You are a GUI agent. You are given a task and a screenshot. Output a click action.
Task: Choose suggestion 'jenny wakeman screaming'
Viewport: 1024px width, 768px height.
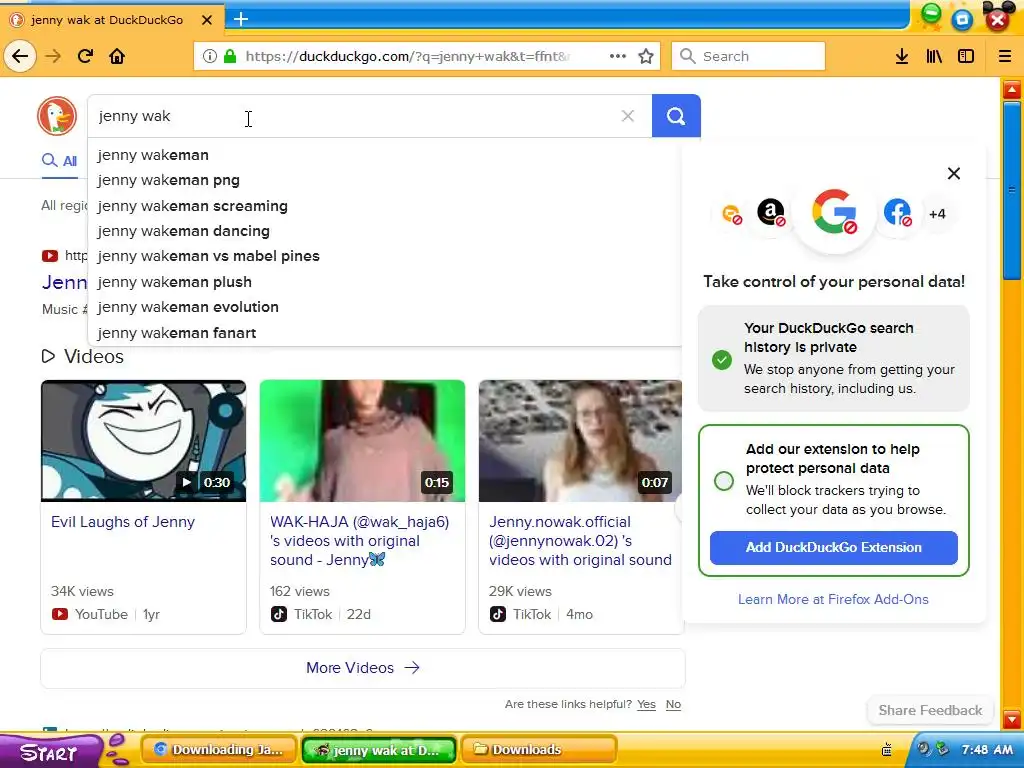[385, 206]
